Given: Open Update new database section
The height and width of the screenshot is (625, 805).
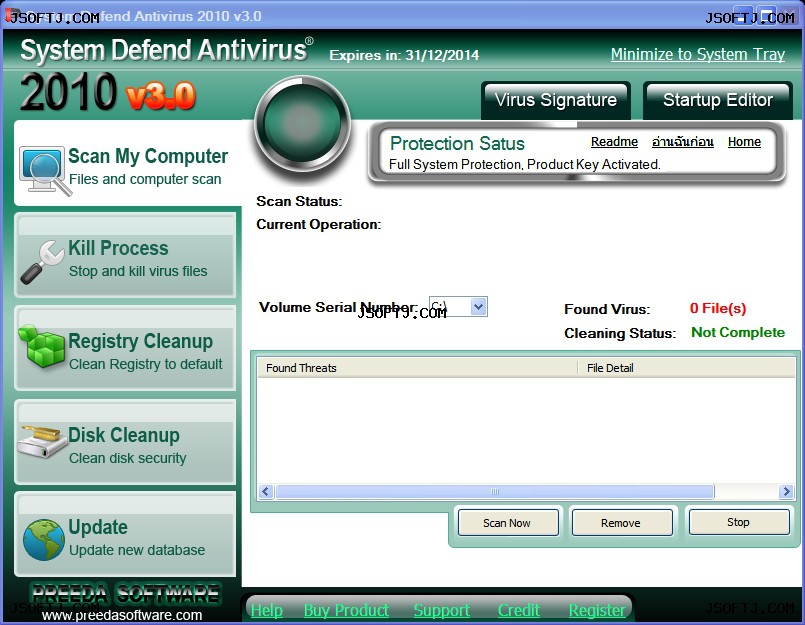Looking at the screenshot, I should click(x=125, y=535).
